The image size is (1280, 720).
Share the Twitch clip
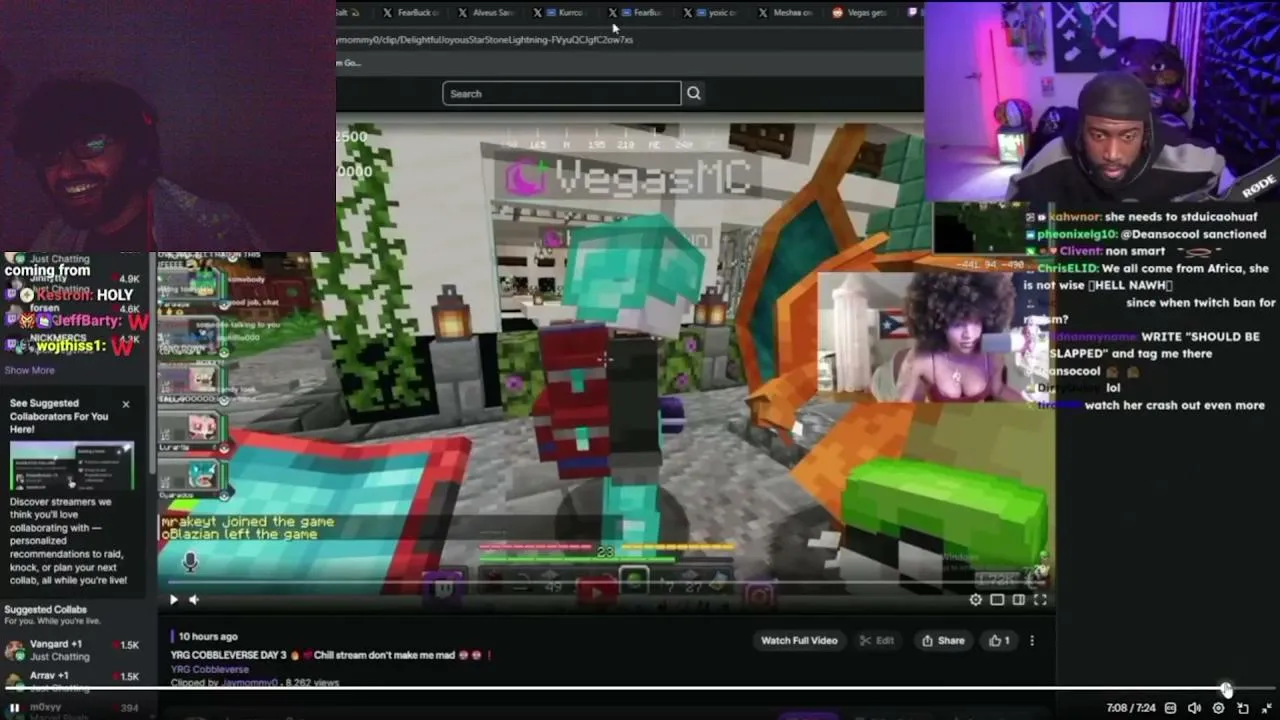tap(943, 641)
